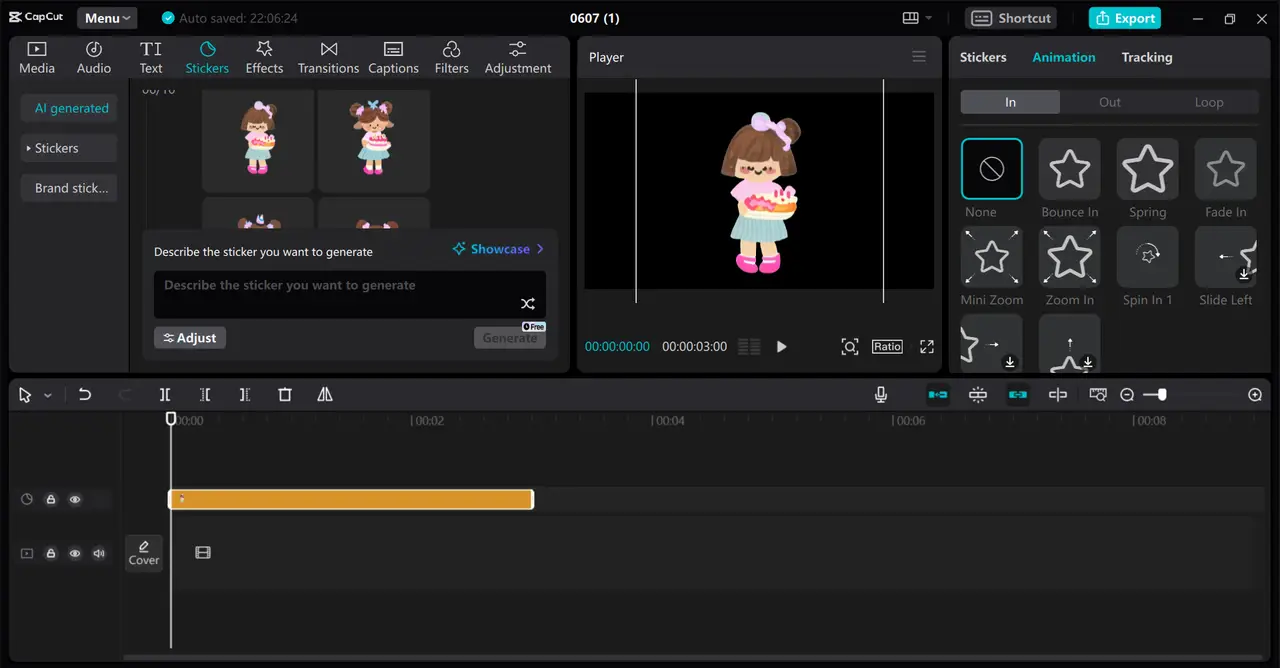Toggle visibility of the sticker track
The width and height of the screenshot is (1280, 668).
click(x=75, y=499)
